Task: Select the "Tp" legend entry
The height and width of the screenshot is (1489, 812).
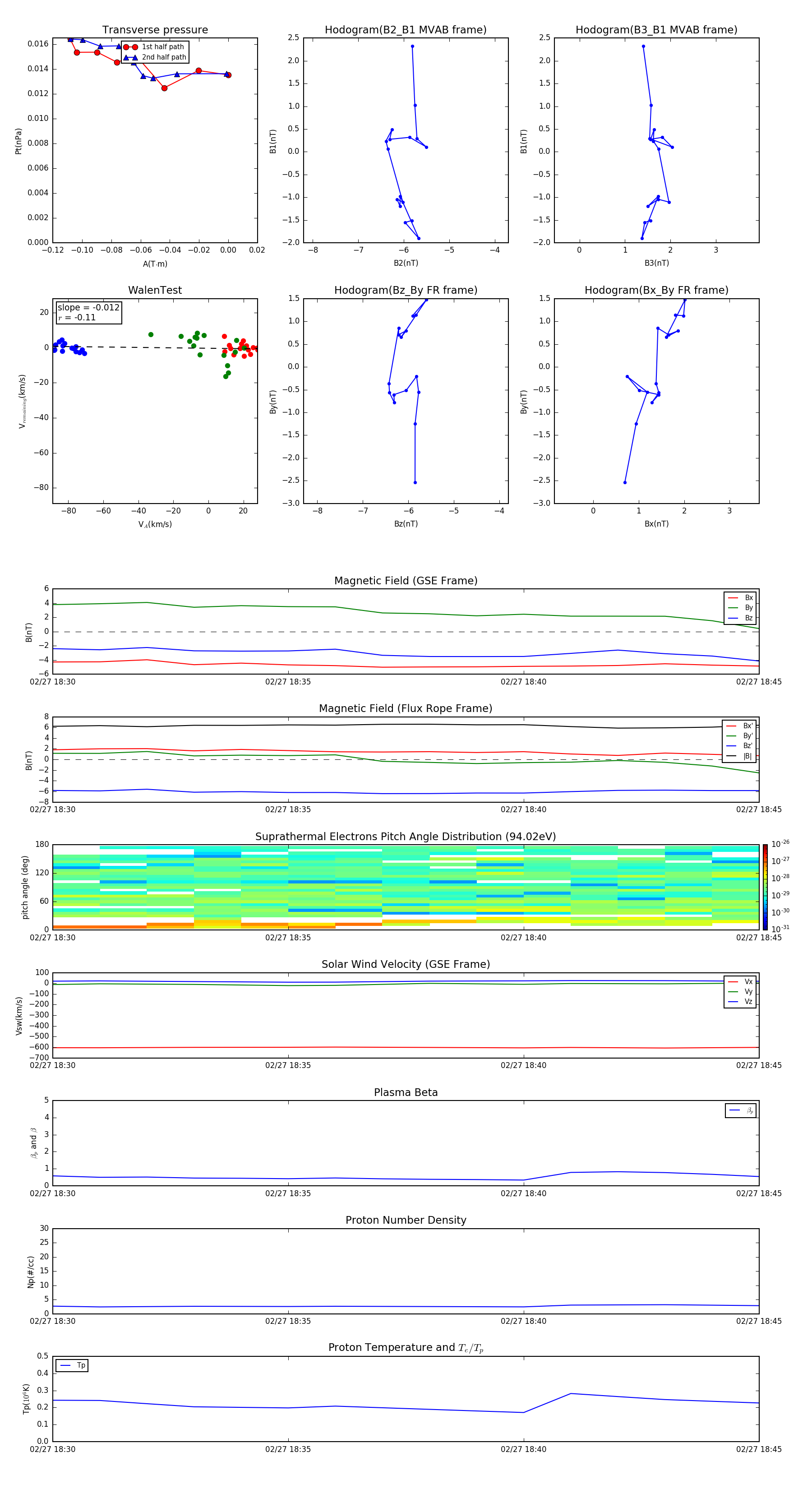Action: 72,1365
